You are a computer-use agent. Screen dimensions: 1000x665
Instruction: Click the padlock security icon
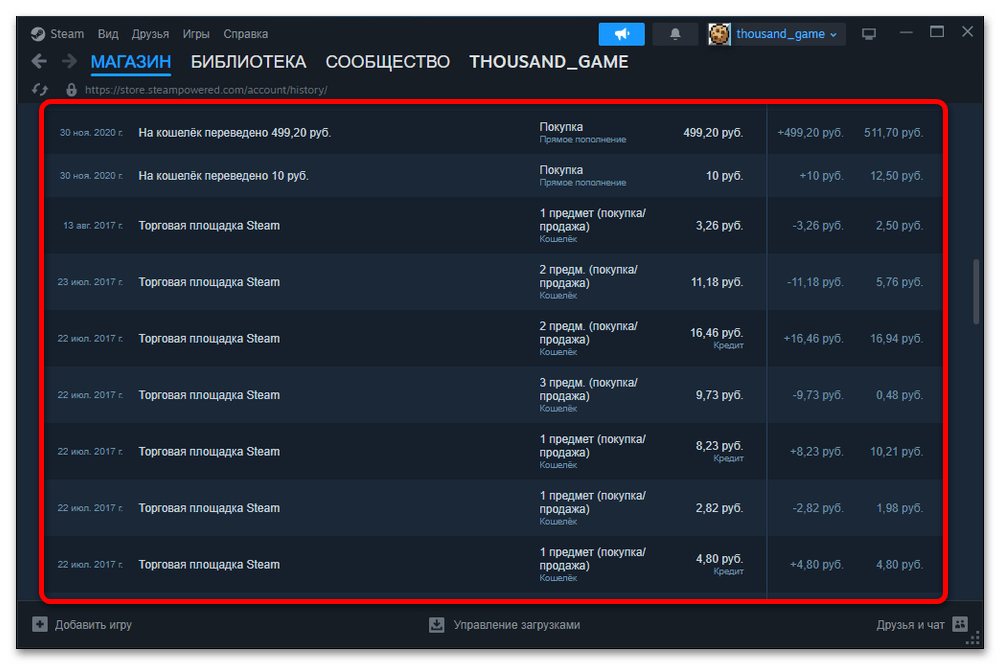[71, 89]
